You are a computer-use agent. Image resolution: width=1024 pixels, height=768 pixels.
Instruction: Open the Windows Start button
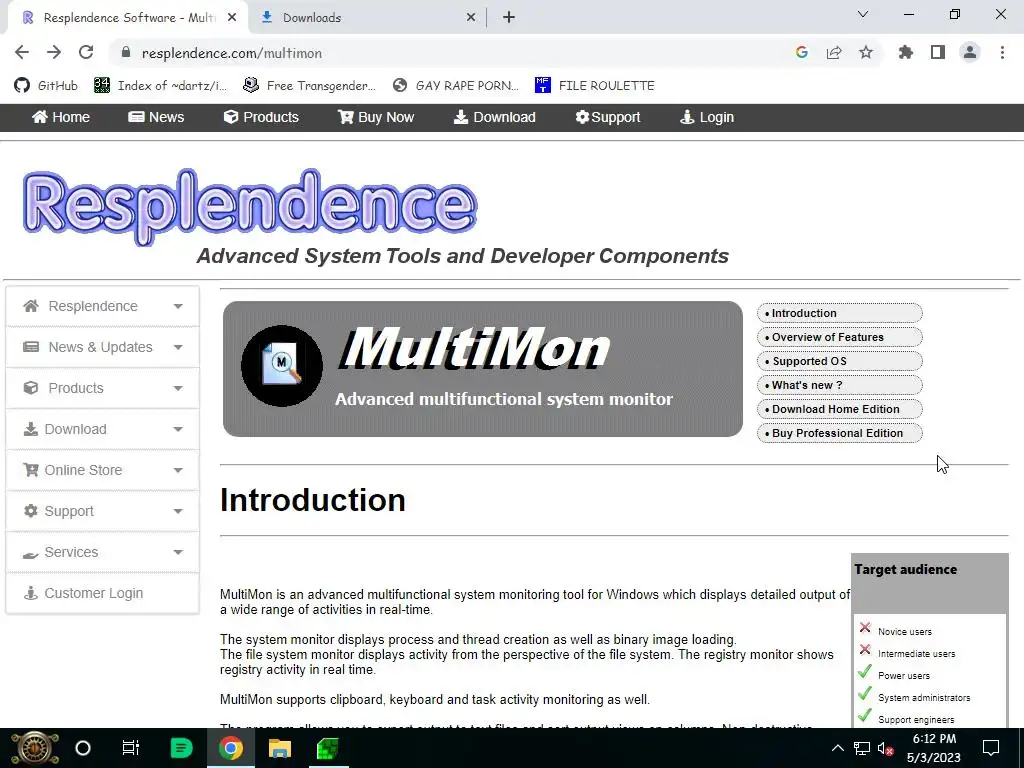point(35,748)
